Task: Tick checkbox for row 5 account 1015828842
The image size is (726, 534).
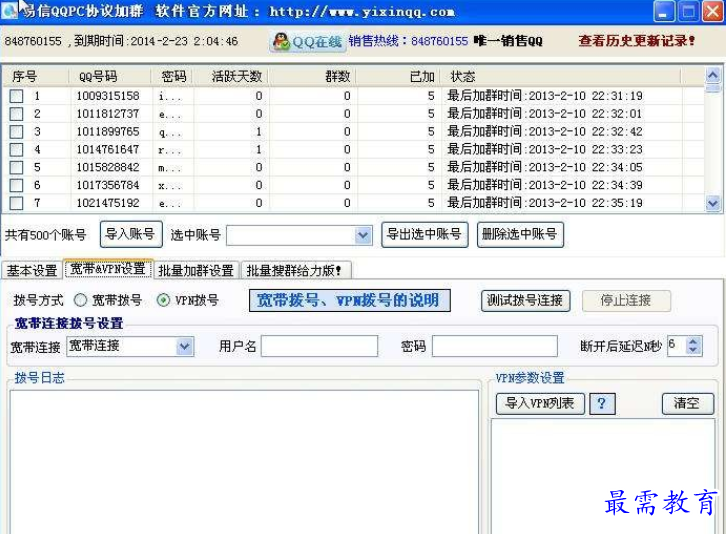Action: point(16,167)
